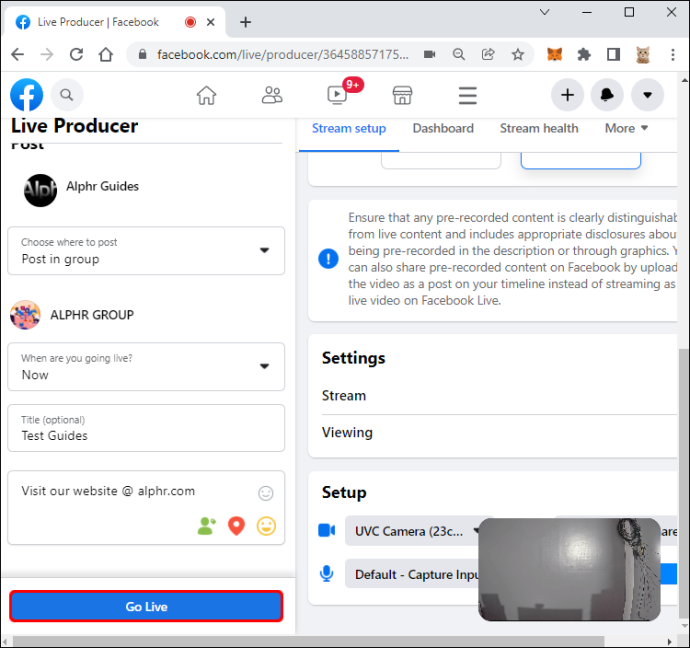The width and height of the screenshot is (690, 648).
Task: Open the More tab dropdown
Action: click(626, 128)
